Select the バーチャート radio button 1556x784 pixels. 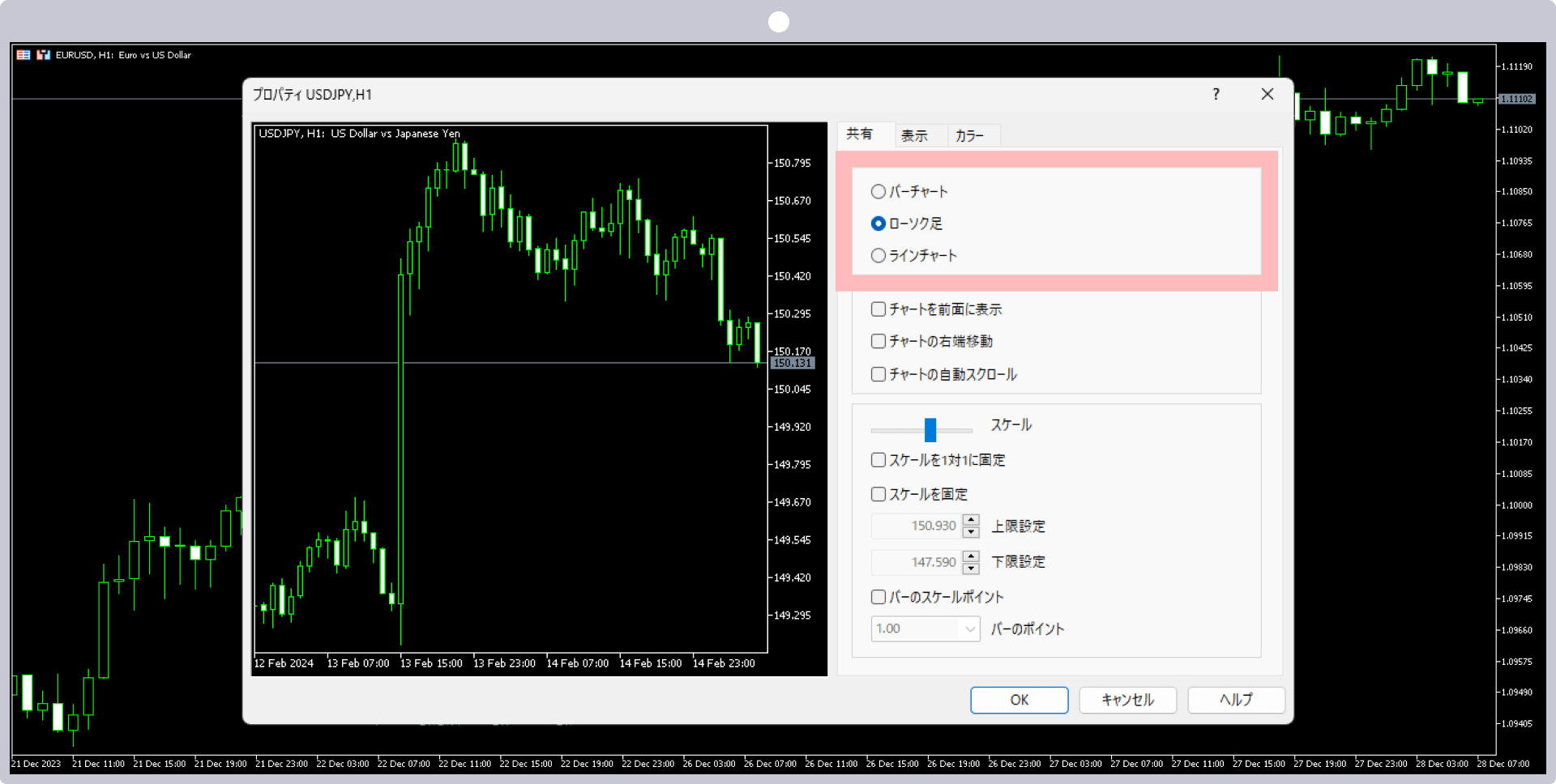click(878, 192)
